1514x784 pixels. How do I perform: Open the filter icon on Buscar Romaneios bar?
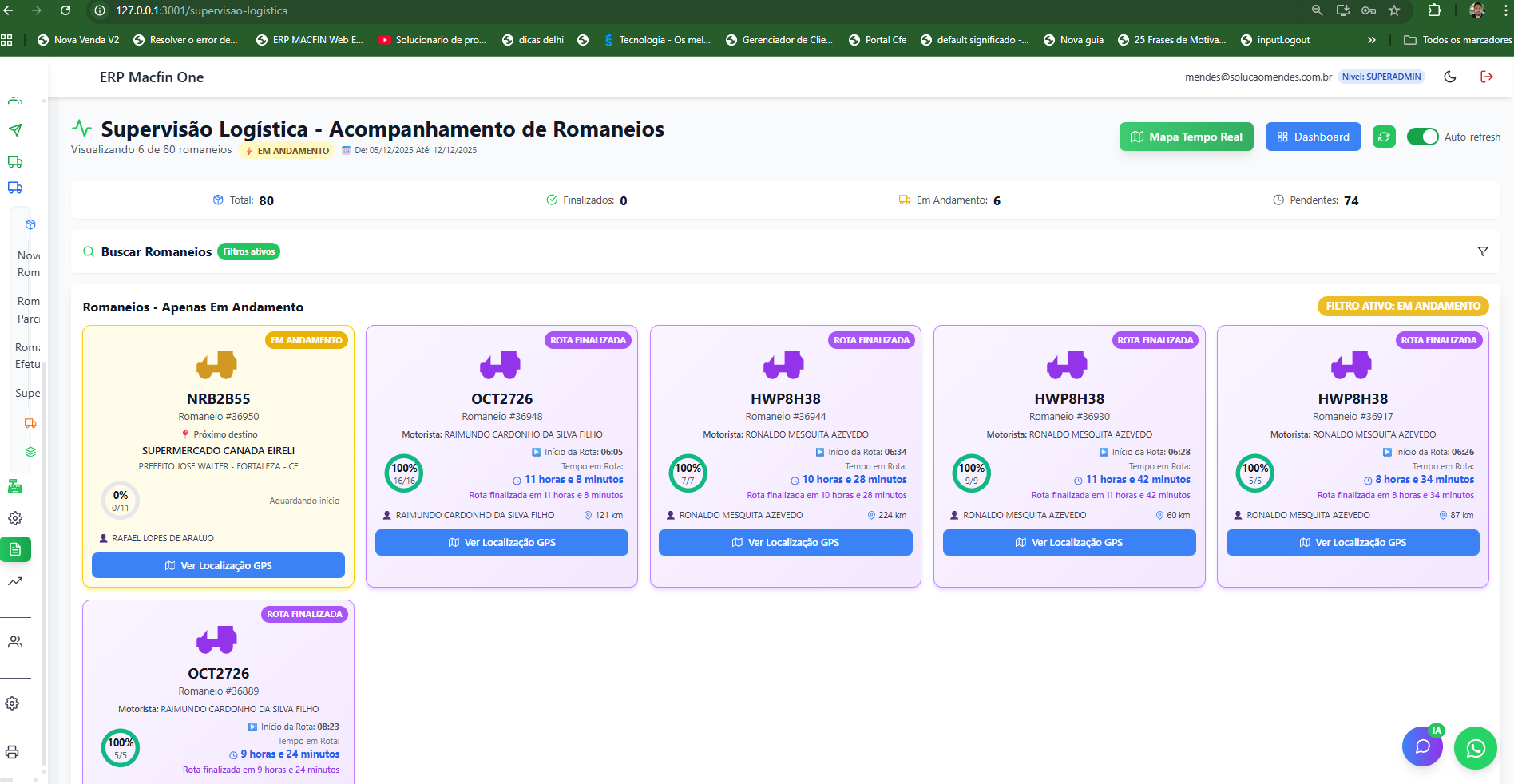[1483, 251]
